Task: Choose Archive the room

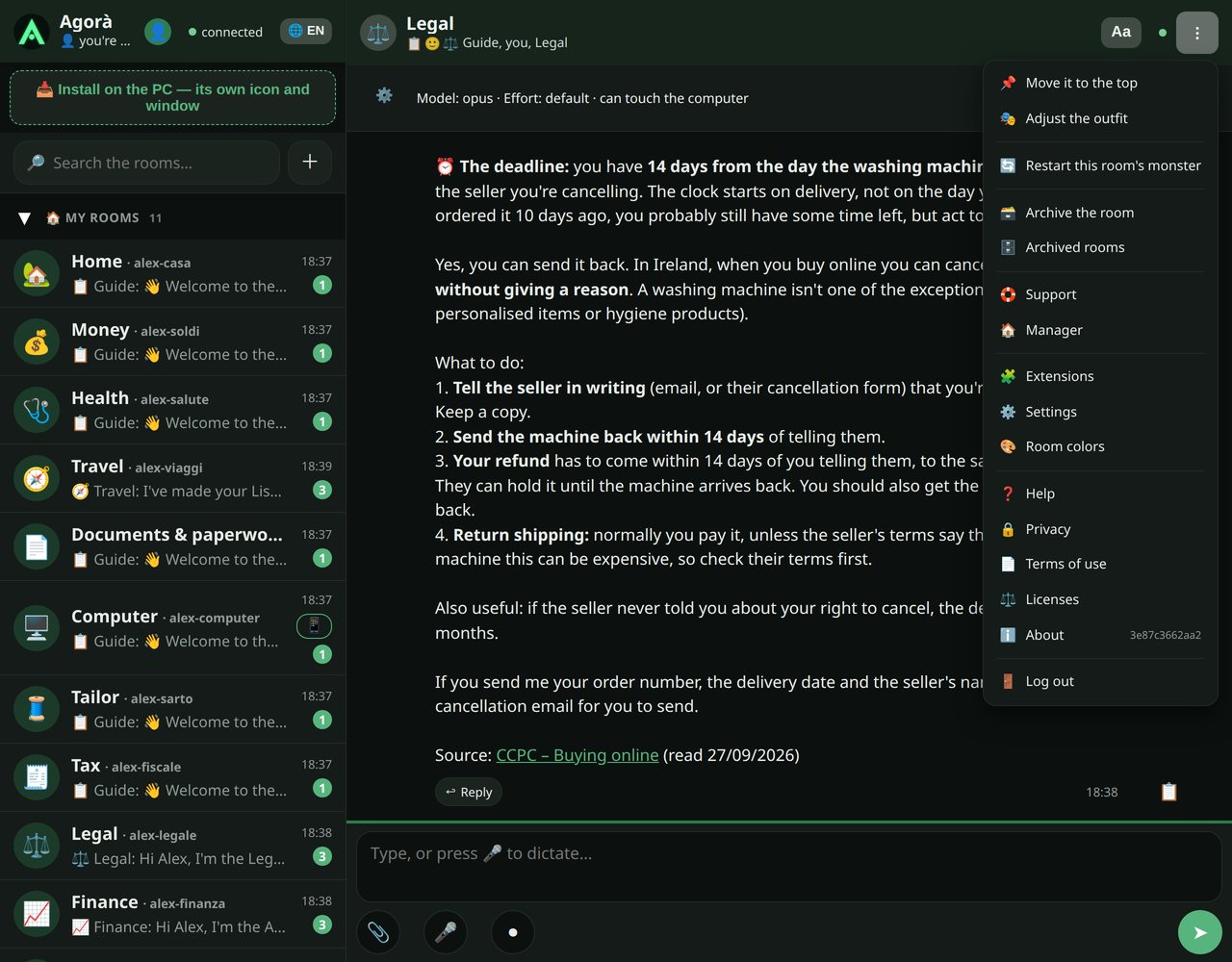Action: (x=1100, y=213)
